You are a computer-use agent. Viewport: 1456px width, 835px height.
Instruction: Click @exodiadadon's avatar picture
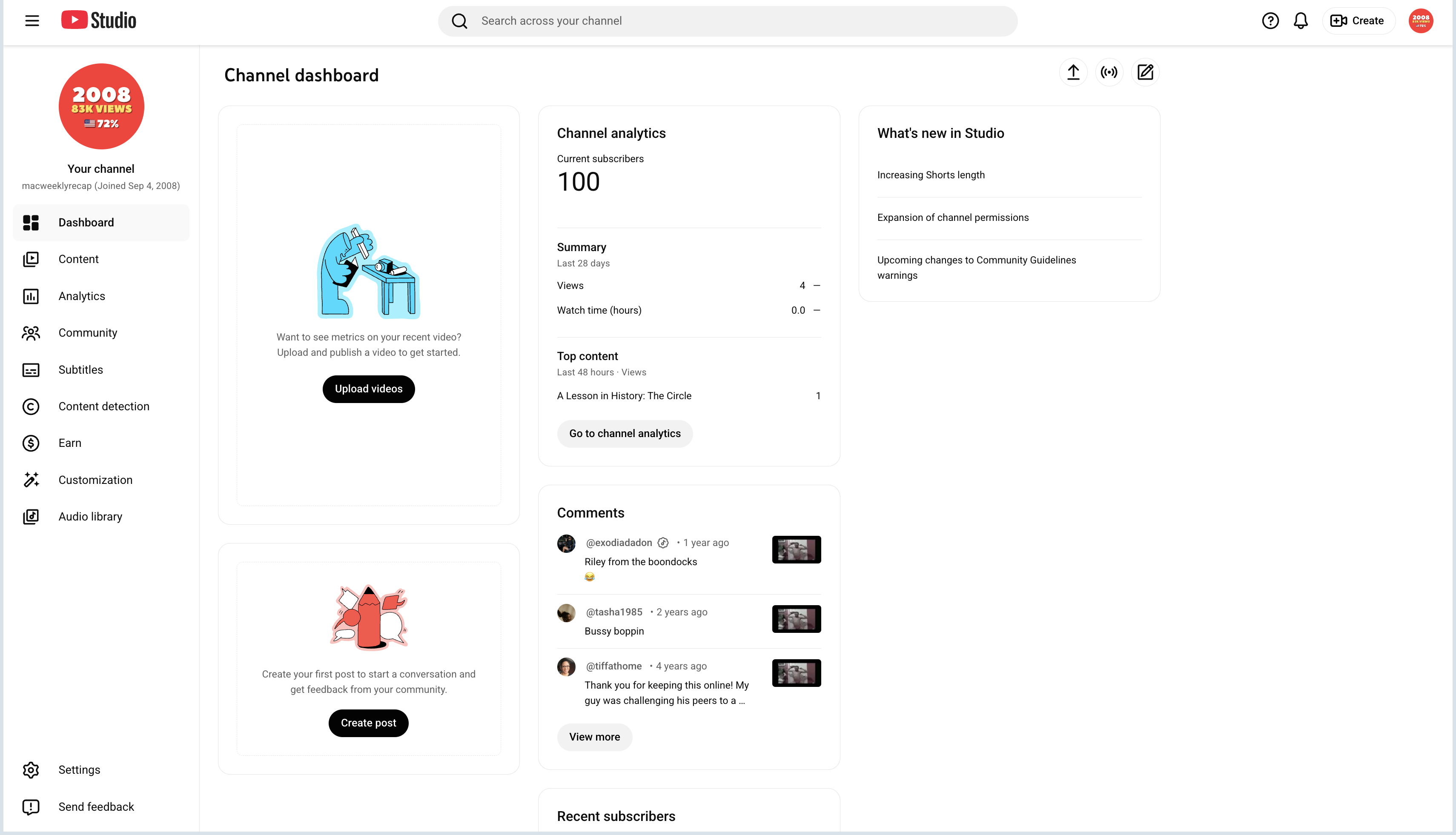click(x=566, y=543)
